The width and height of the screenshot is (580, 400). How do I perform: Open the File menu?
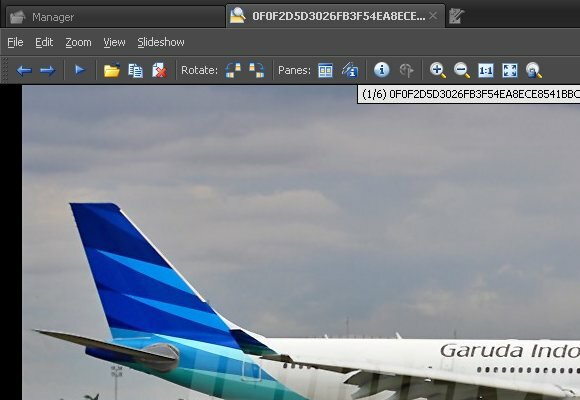pyautogui.click(x=15, y=42)
